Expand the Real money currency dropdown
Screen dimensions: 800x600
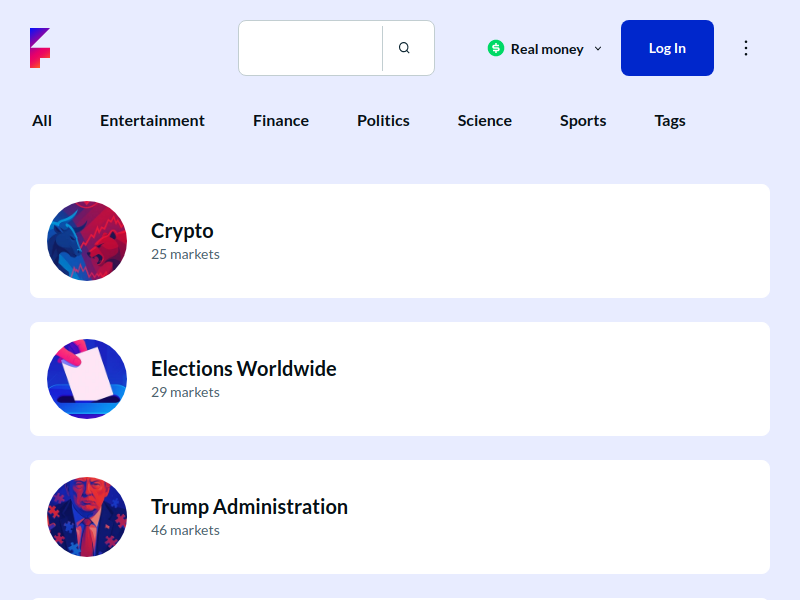click(x=546, y=49)
